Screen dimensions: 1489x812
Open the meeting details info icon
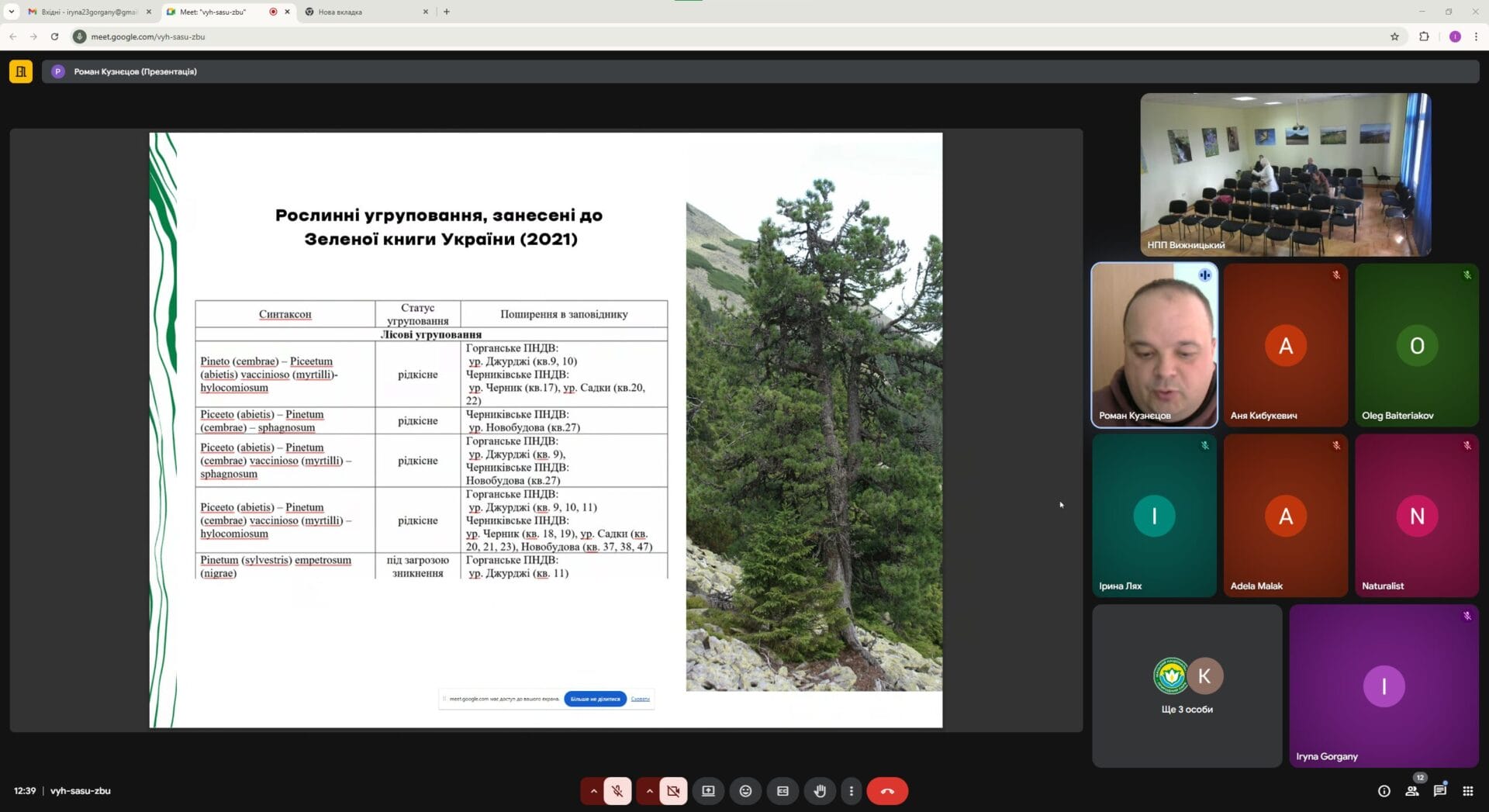pos(1384,791)
